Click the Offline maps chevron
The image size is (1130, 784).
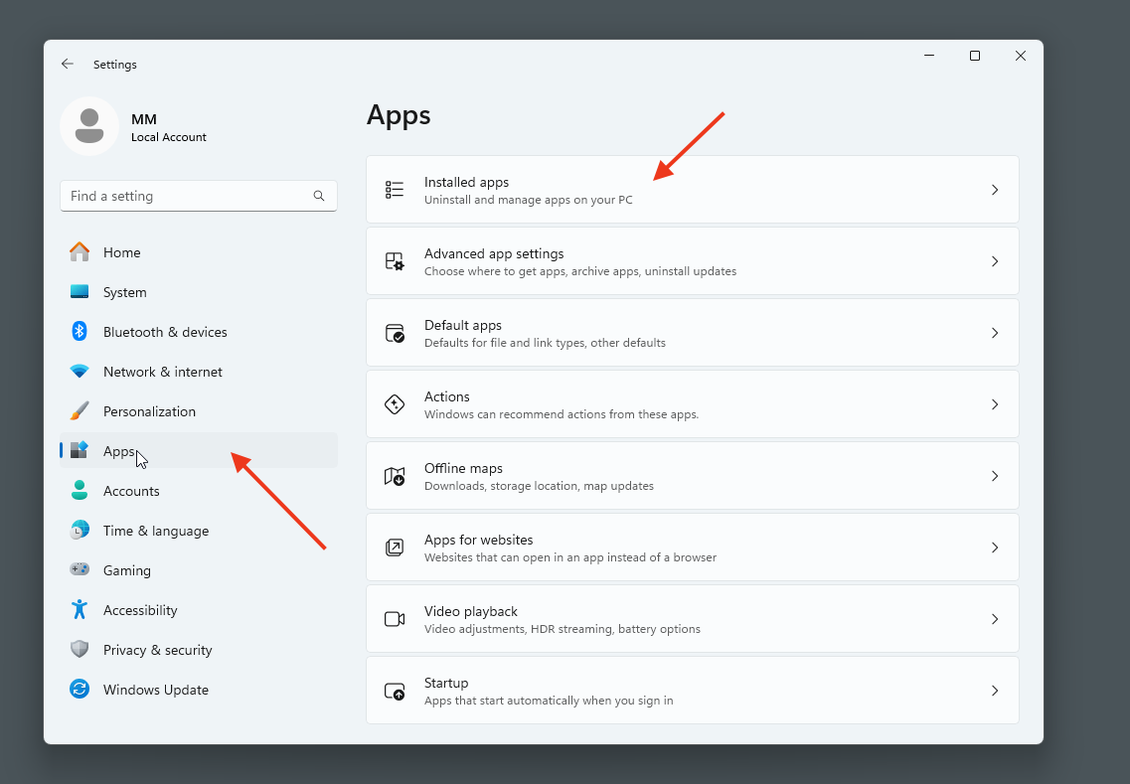coord(995,476)
